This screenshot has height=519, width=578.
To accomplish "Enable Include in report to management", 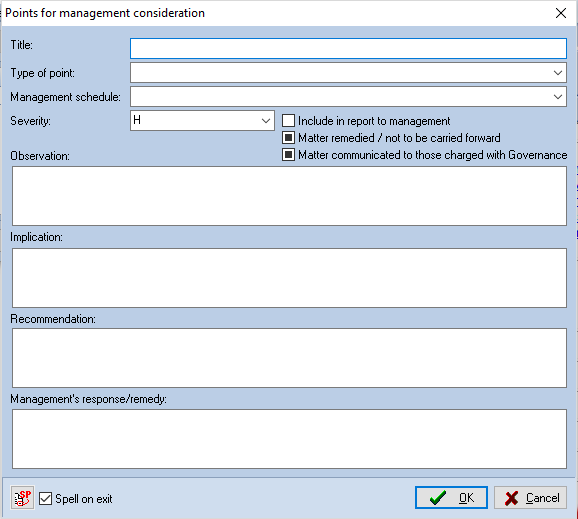I will click(288, 121).
